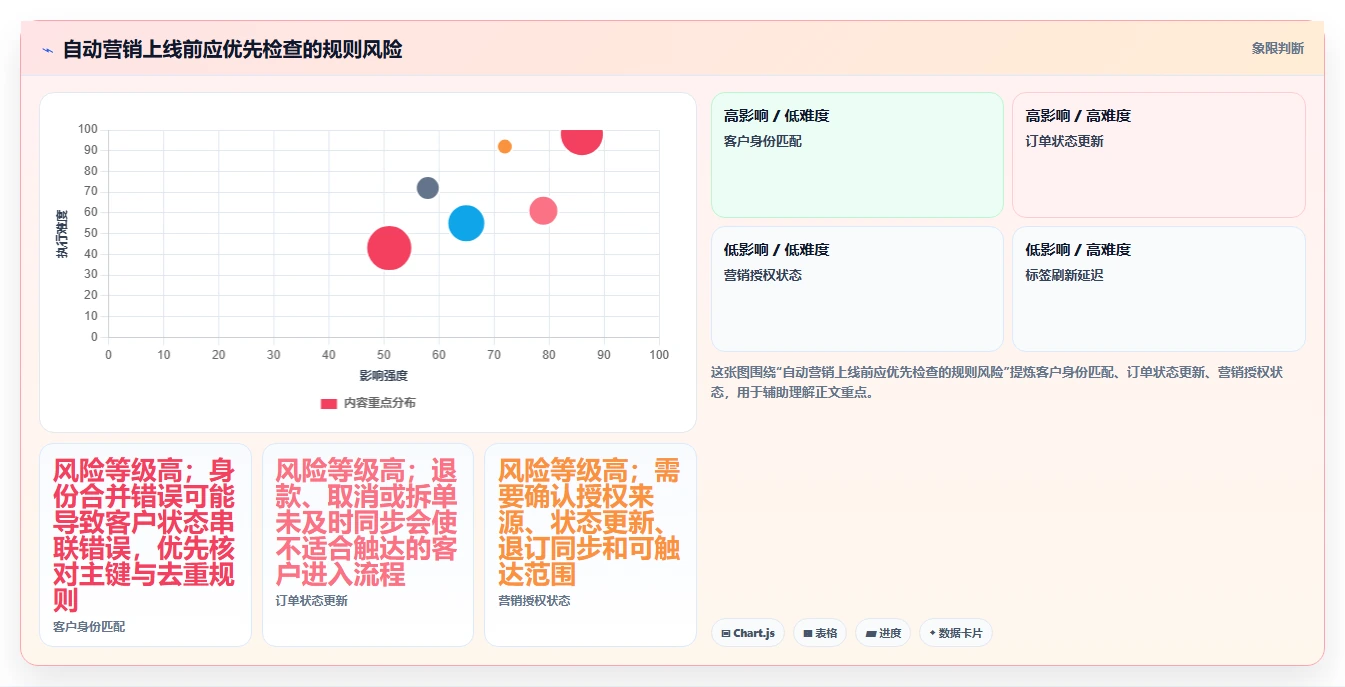The image size is (1345, 687).
Task: Click 标签刷新延迟 text in quadrant
Action: click(1064, 275)
